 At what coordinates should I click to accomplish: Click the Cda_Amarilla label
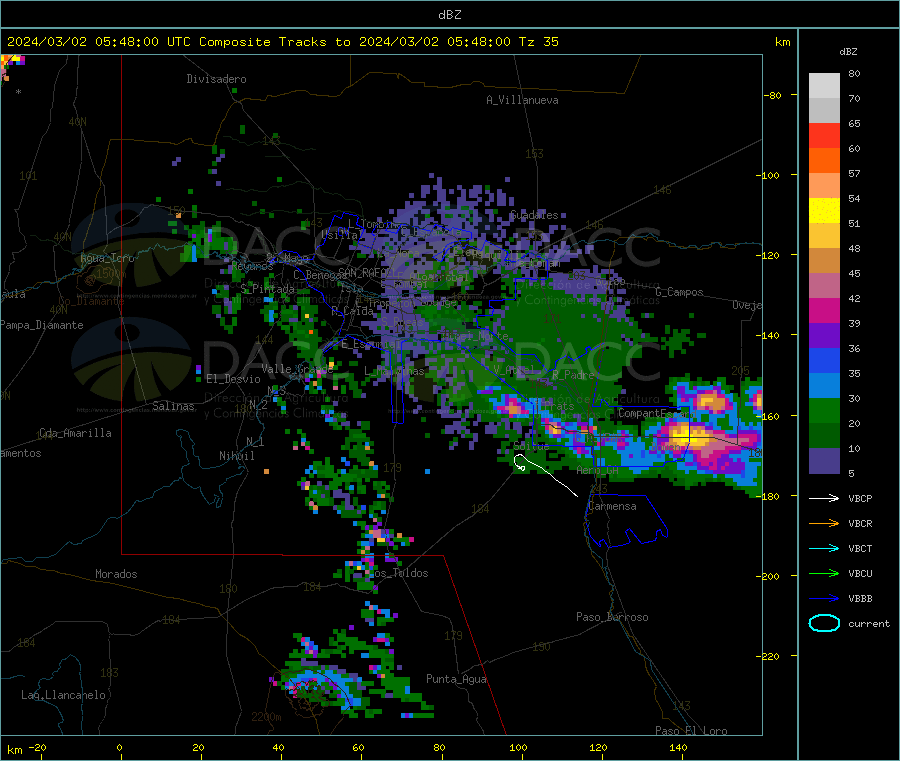[75, 433]
